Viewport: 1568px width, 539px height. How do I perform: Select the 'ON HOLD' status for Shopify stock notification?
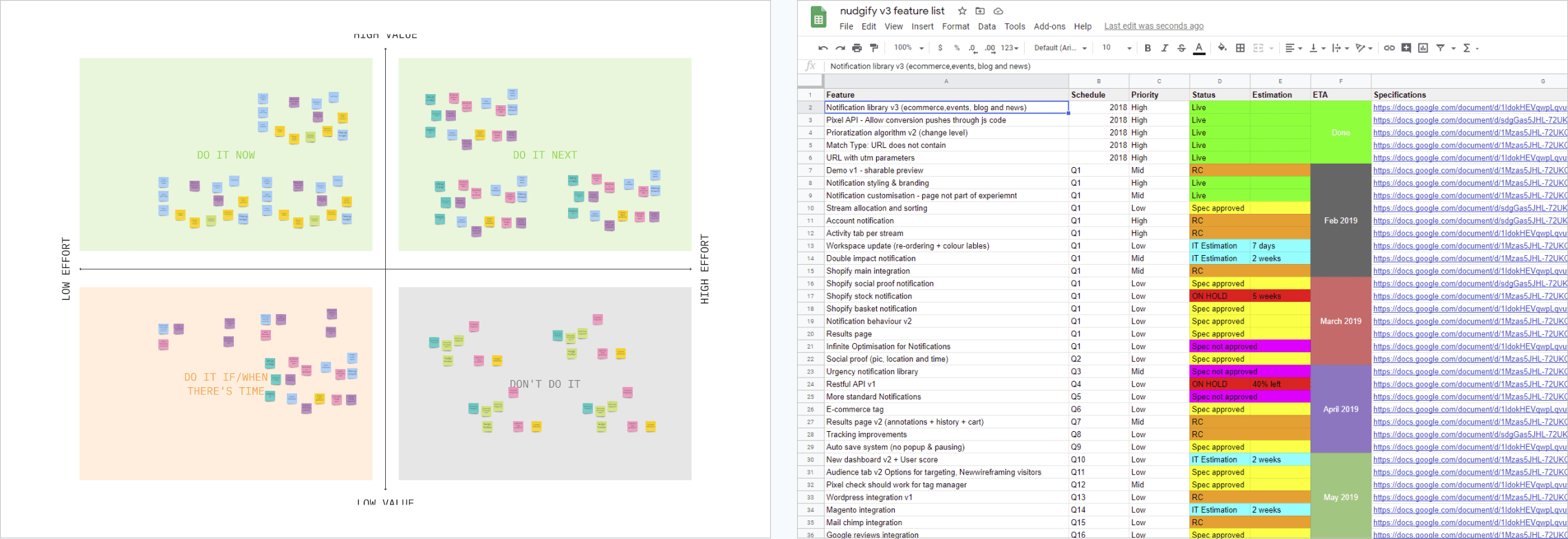click(x=1220, y=296)
